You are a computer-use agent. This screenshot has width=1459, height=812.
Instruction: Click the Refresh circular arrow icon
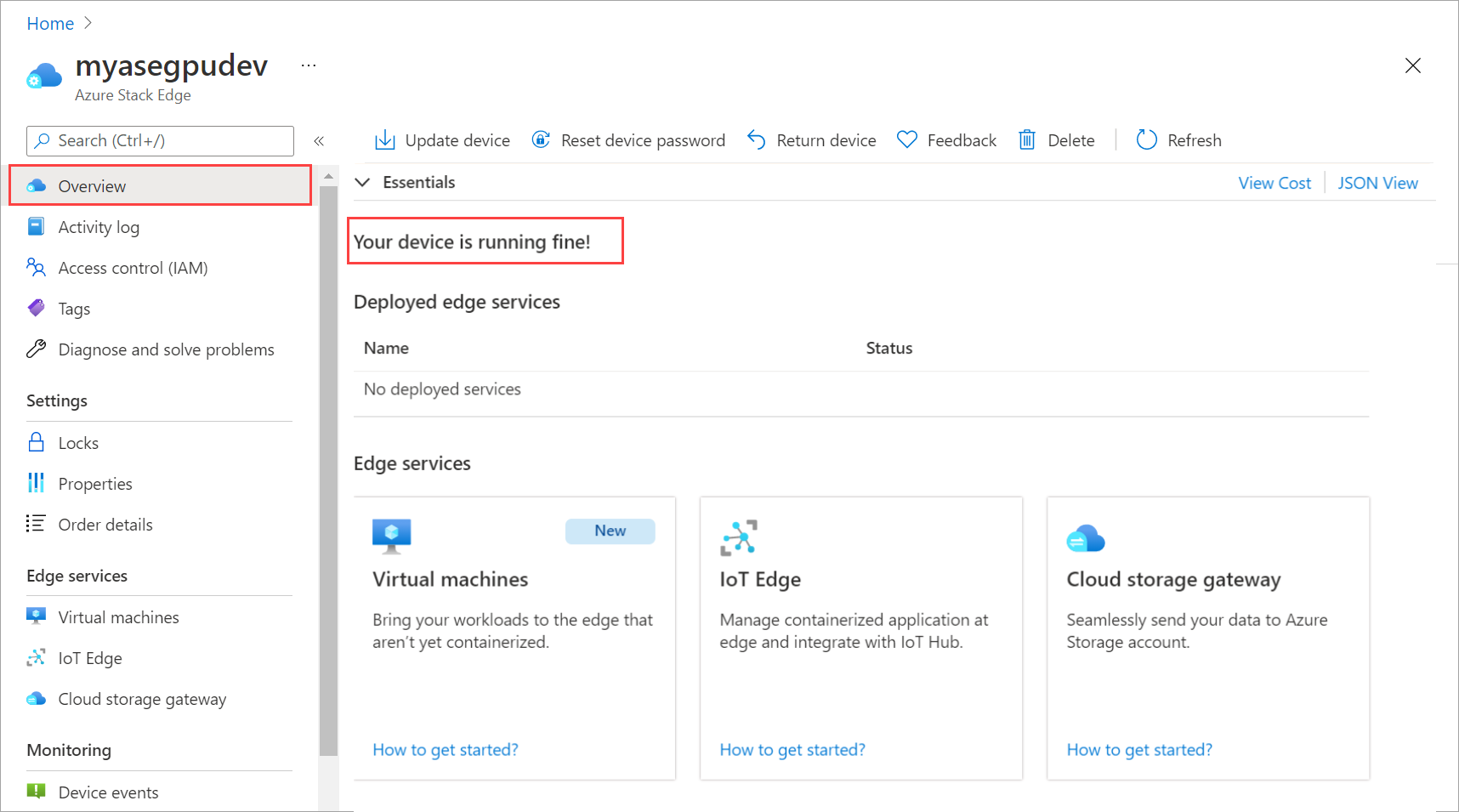(x=1147, y=139)
